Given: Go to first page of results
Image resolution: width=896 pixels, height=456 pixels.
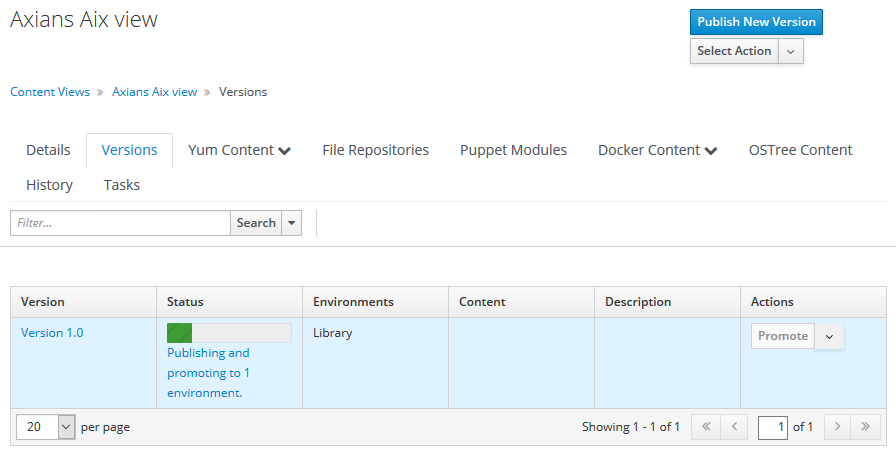Looking at the screenshot, I should (705, 427).
